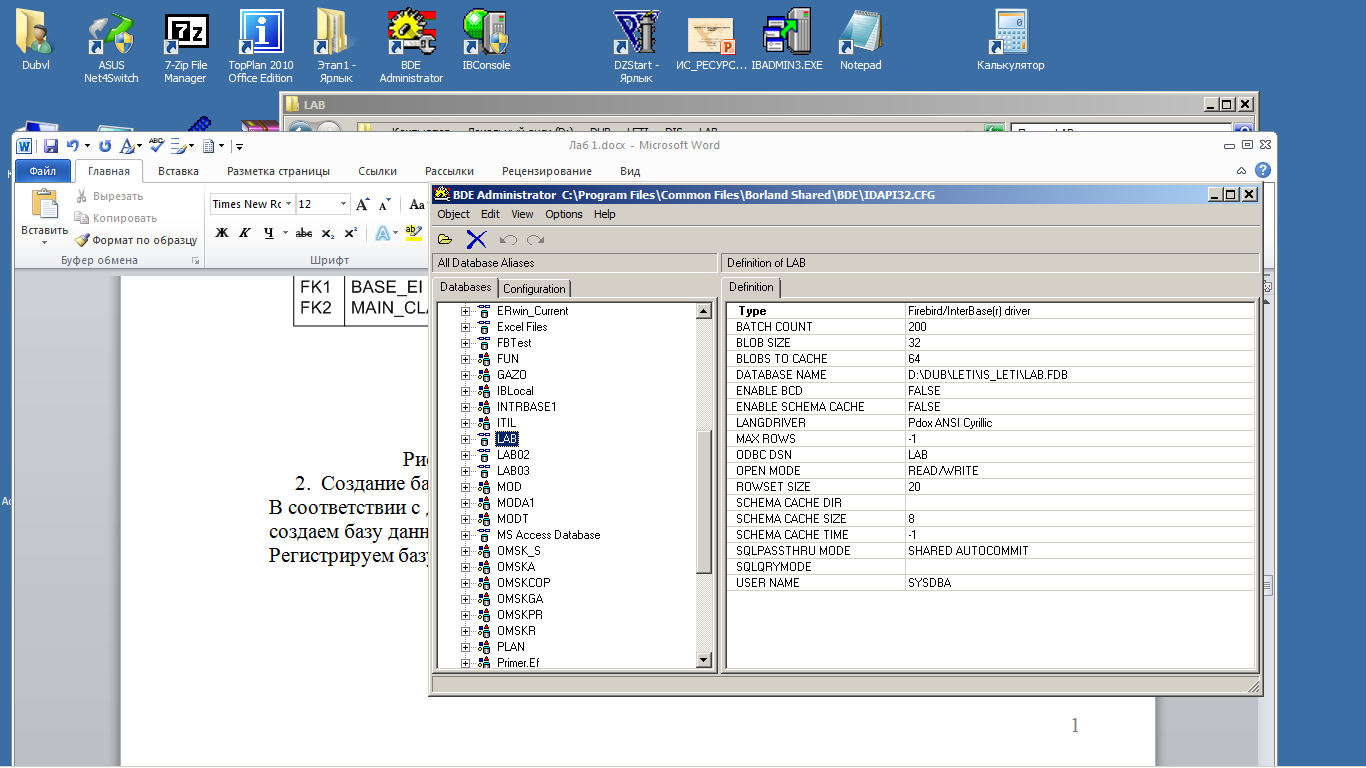Image resolution: width=1366 pixels, height=768 pixels.
Task: Click the ABC spelling check icon in Word
Action: [157, 145]
